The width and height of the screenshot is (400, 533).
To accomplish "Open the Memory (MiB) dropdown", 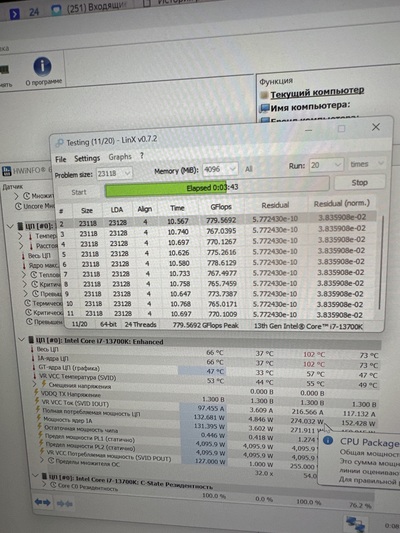I will click(x=220, y=169).
